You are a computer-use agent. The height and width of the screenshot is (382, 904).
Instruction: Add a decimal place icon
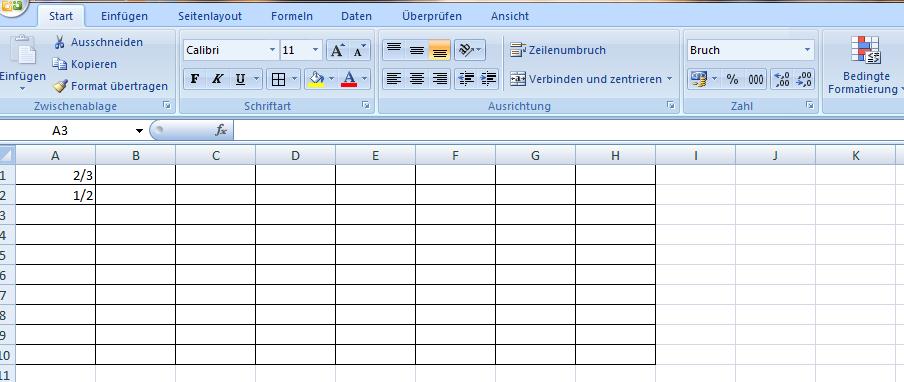click(781, 80)
